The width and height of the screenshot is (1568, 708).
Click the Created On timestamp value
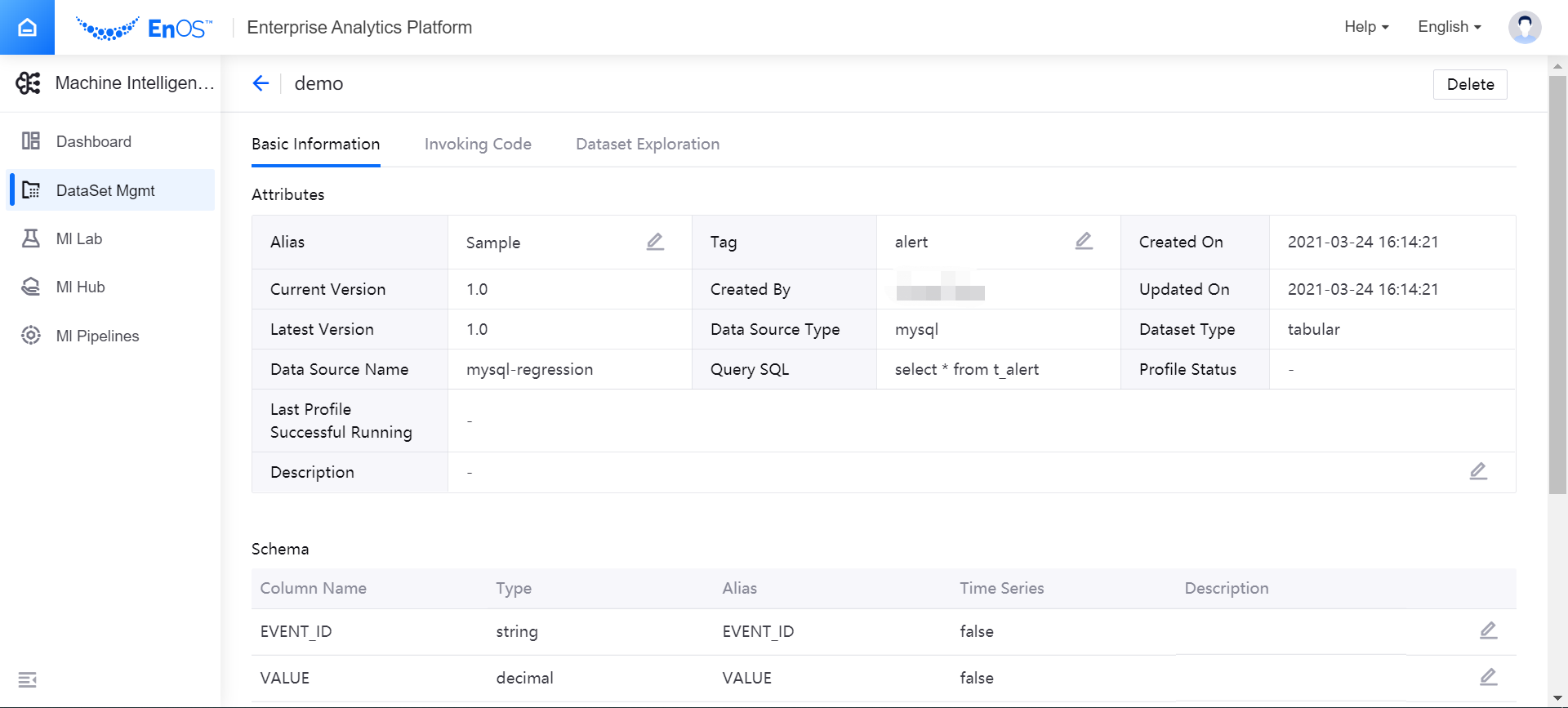click(1363, 242)
